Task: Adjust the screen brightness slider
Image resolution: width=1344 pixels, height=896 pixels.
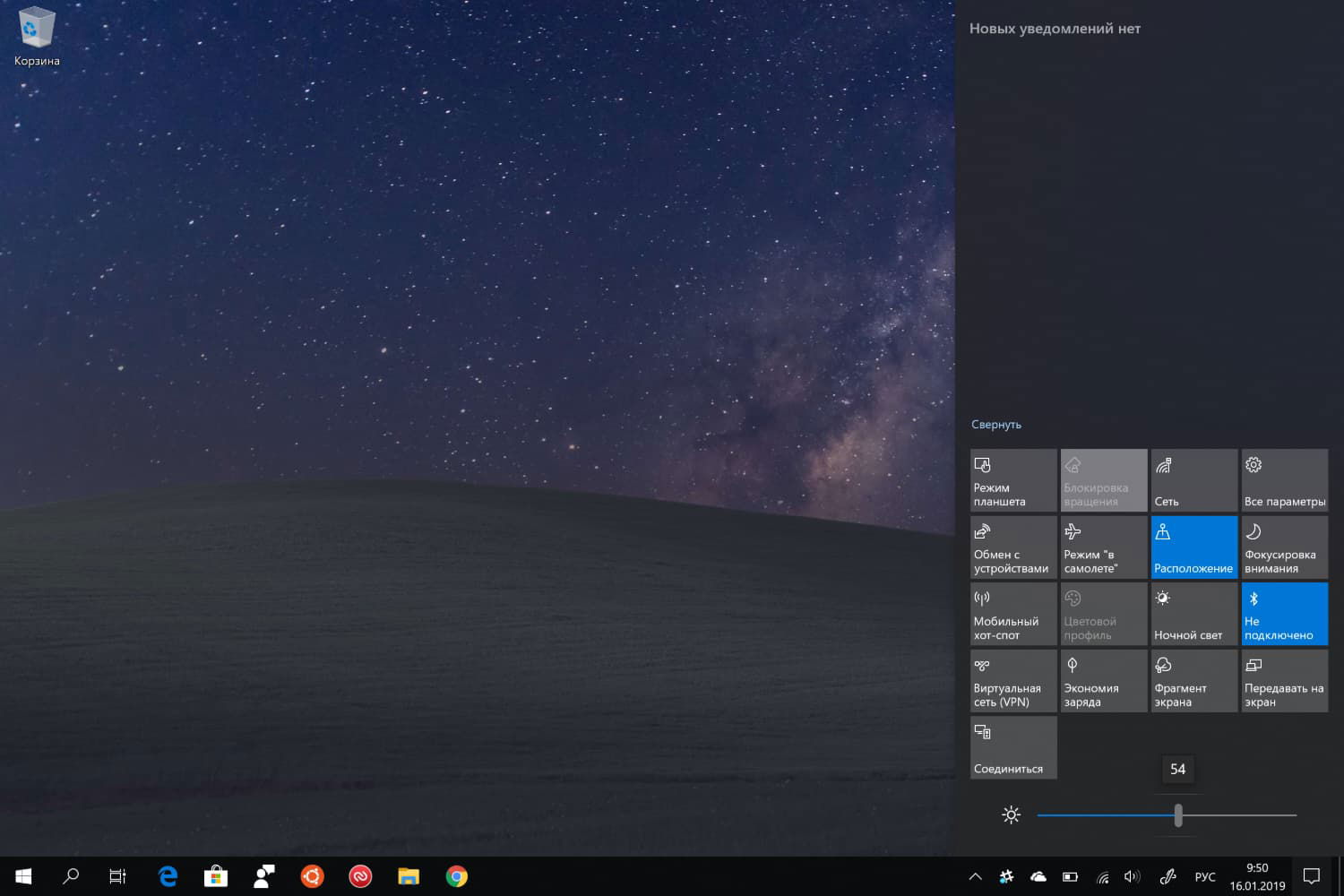Action: (1177, 815)
